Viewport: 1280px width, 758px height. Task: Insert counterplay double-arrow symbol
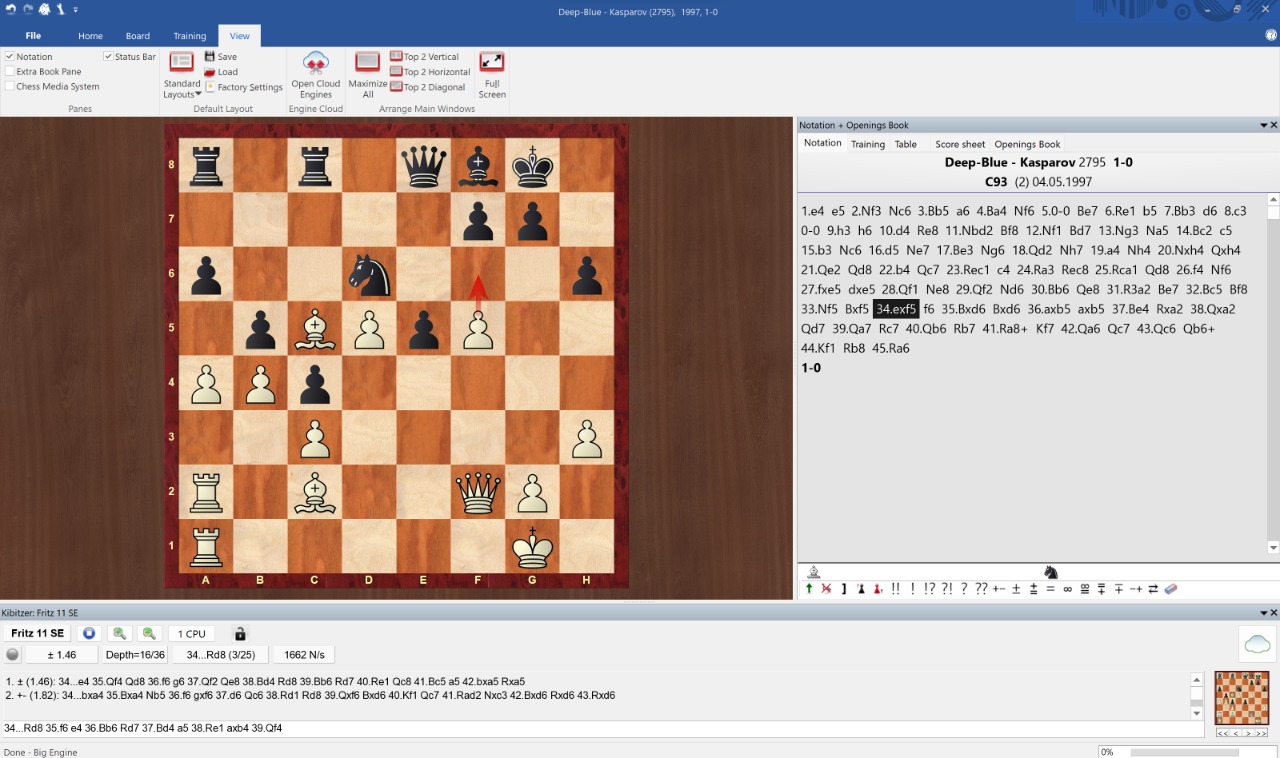[x=1152, y=589]
